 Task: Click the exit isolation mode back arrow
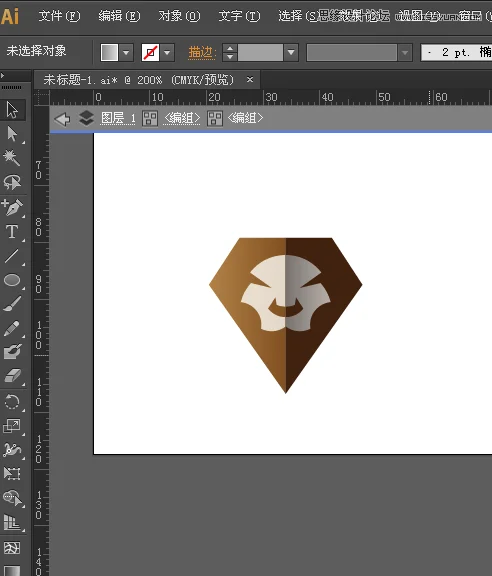62,119
